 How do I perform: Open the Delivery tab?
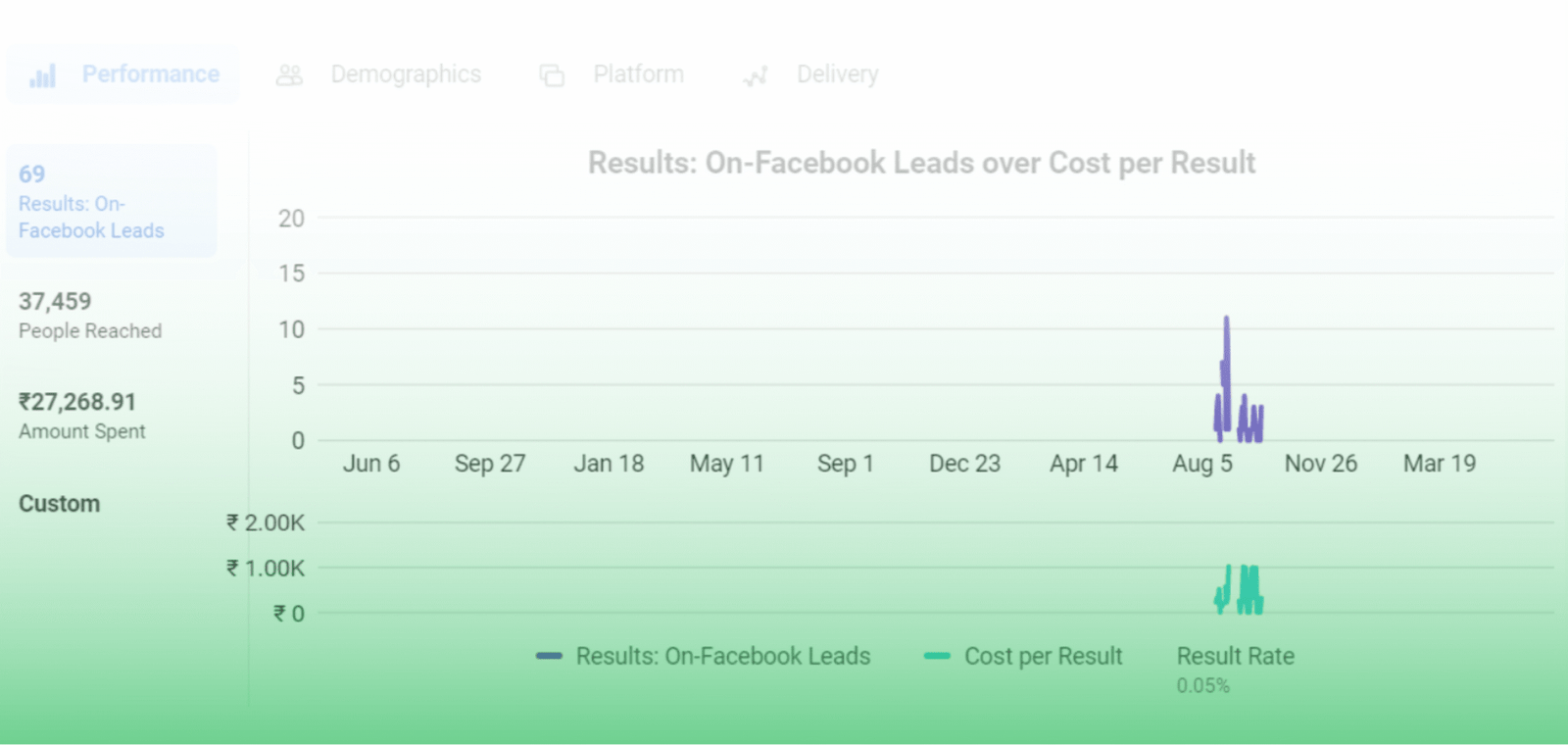click(837, 74)
